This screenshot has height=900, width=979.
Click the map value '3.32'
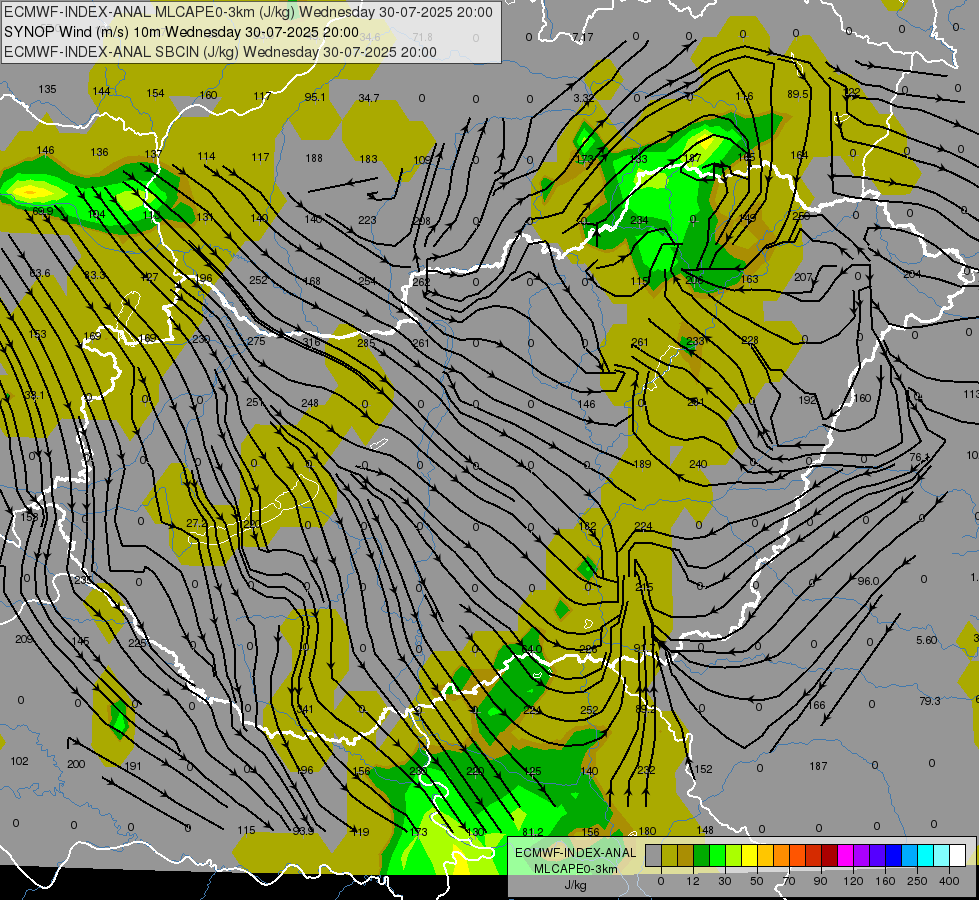[x=583, y=98]
